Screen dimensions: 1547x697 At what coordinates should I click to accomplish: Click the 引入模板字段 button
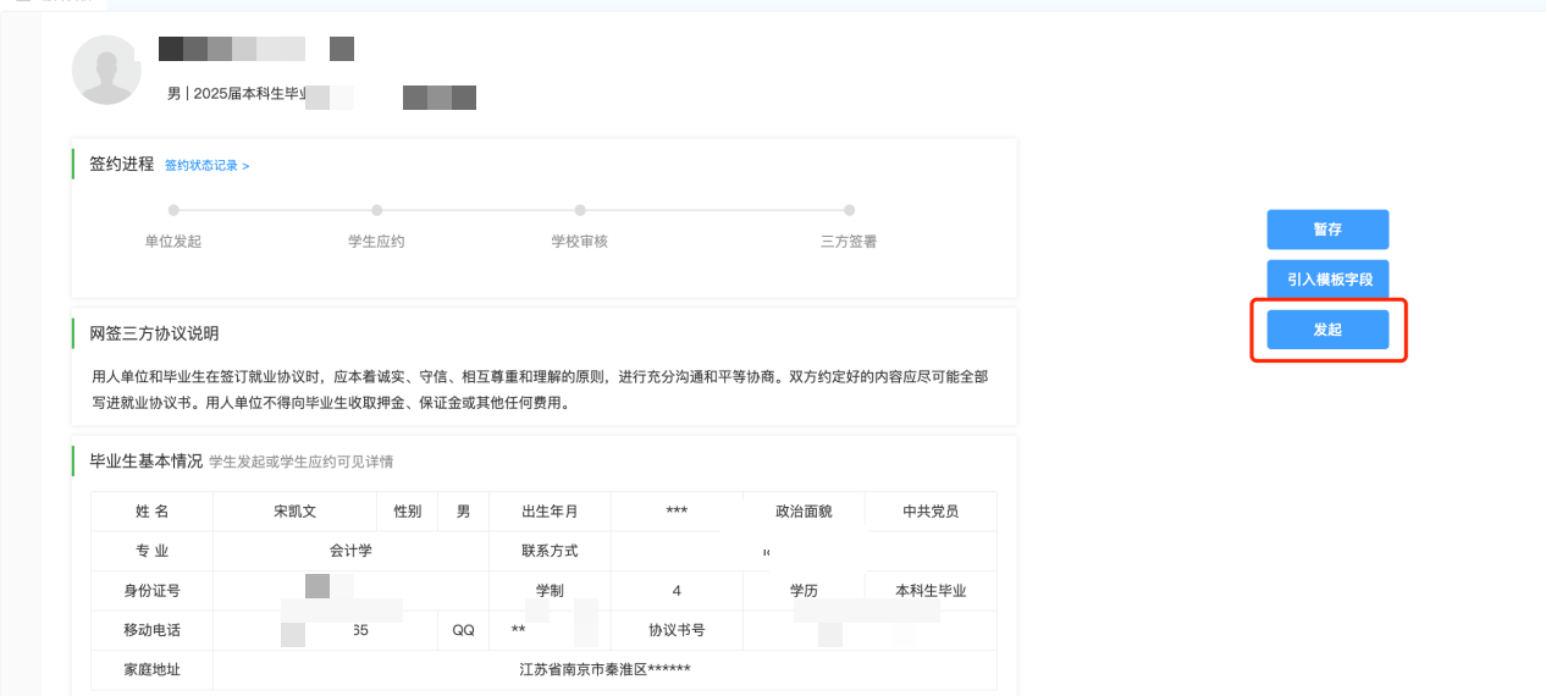coord(1327,280)
